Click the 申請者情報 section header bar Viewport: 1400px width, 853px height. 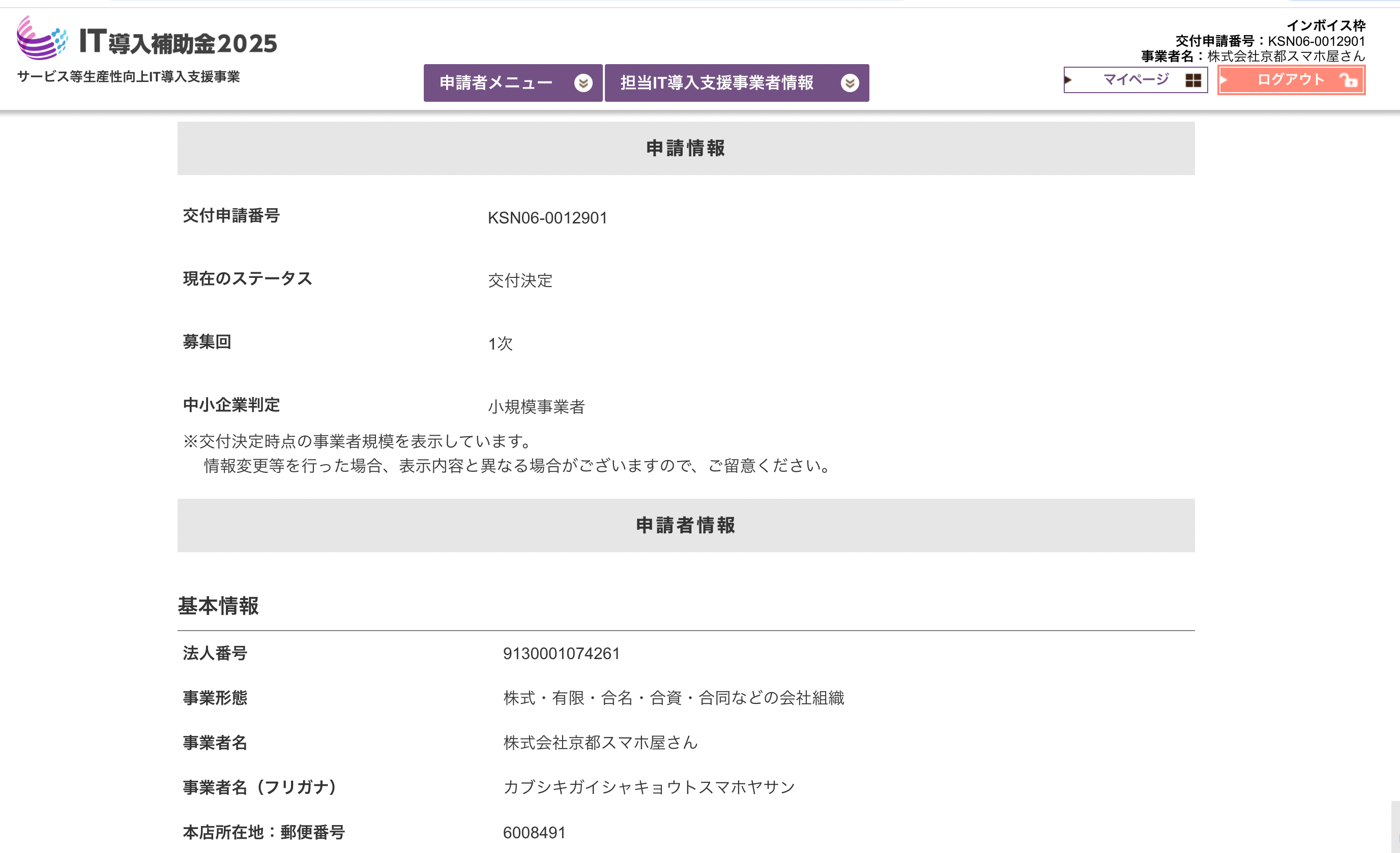(x=685, y=525)
